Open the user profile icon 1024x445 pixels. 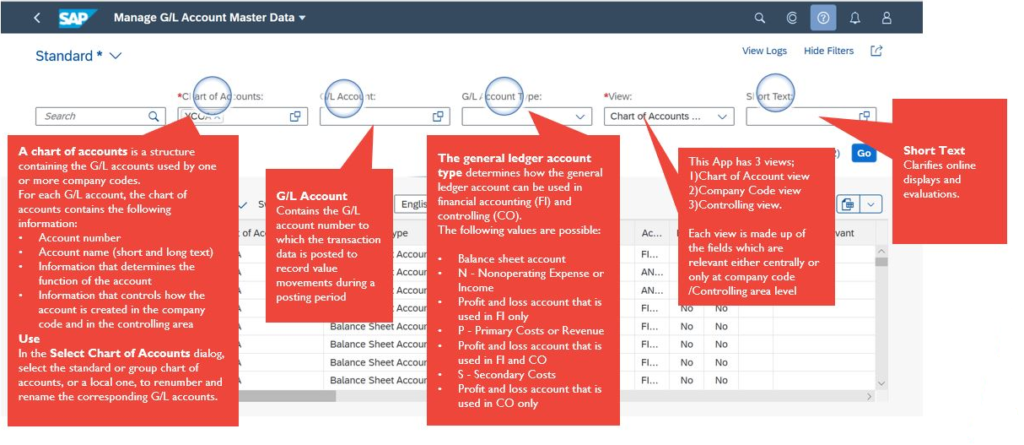886,18
